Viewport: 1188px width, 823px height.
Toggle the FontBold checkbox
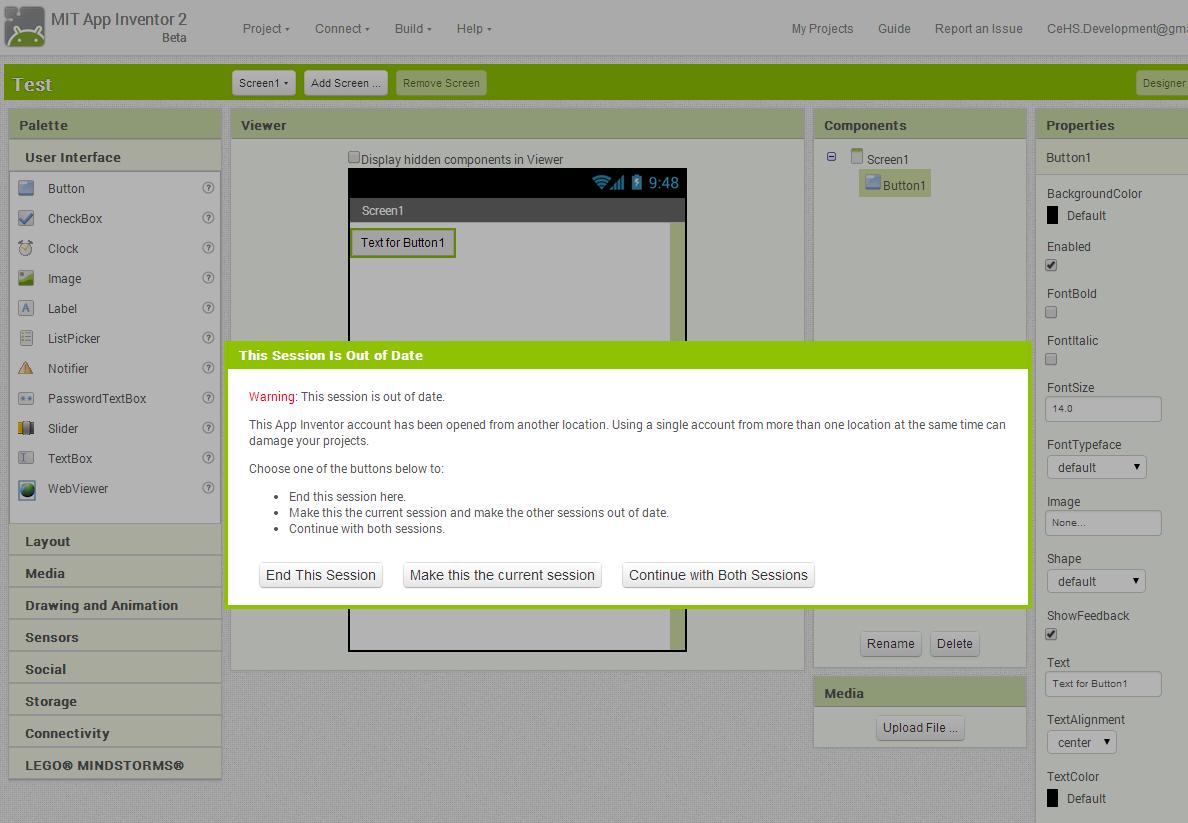pyautogui.click(x=1052, y=312)
